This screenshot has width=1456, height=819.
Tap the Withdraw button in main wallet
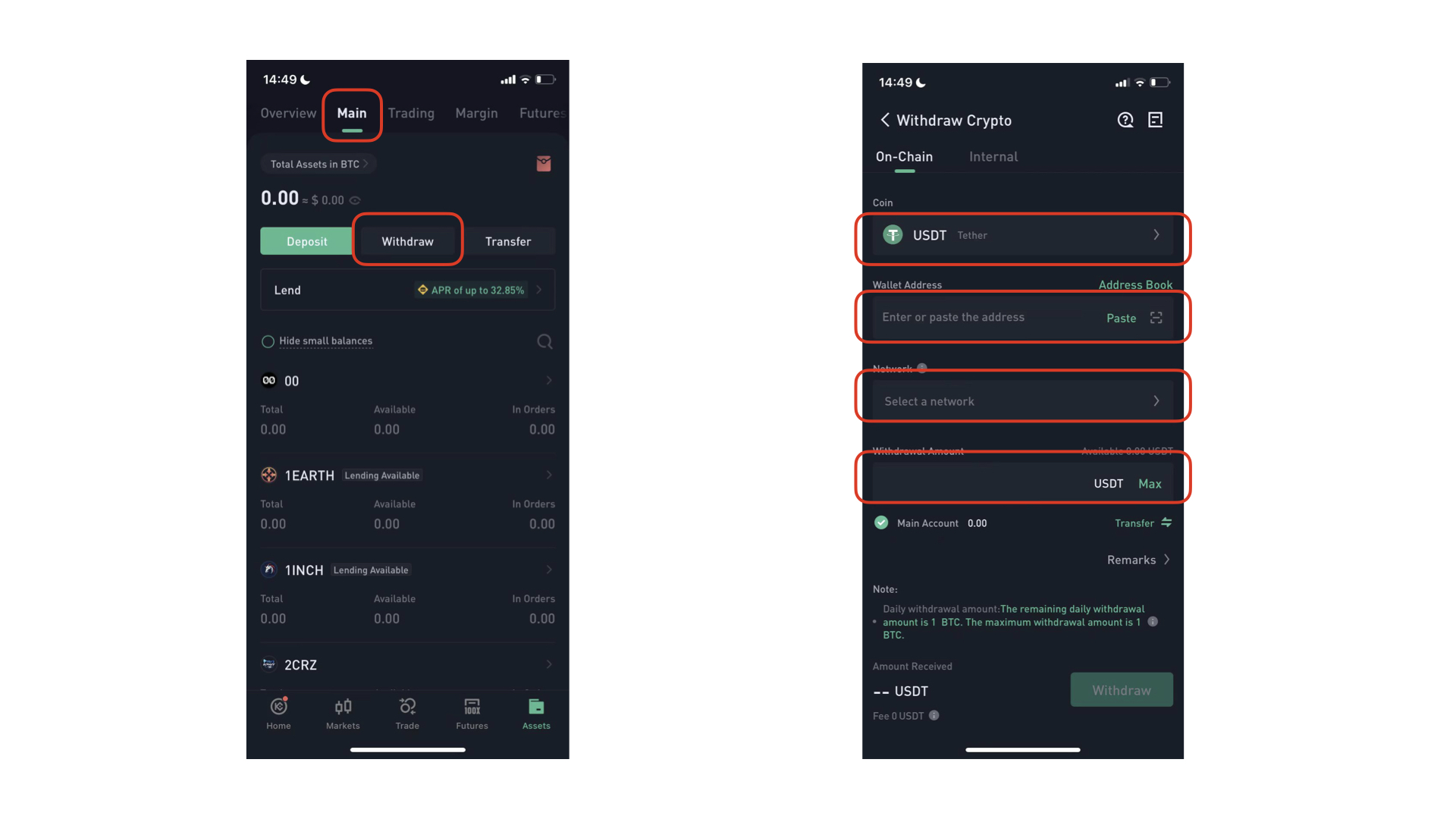point(407,241)
